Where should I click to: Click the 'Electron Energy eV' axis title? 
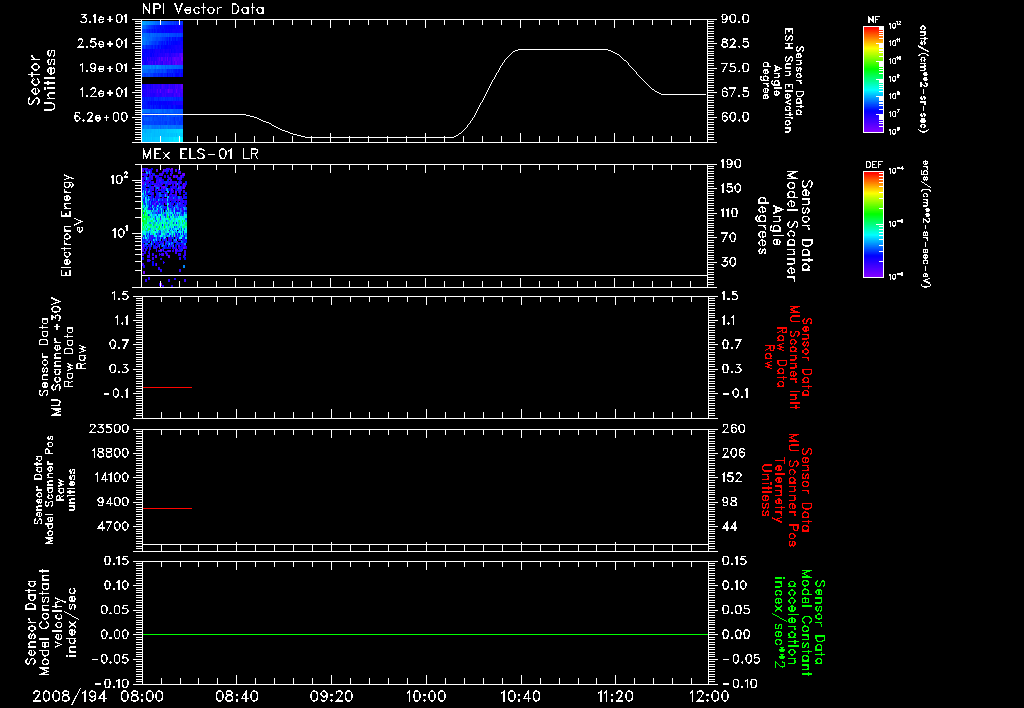(x=72, y=225)
